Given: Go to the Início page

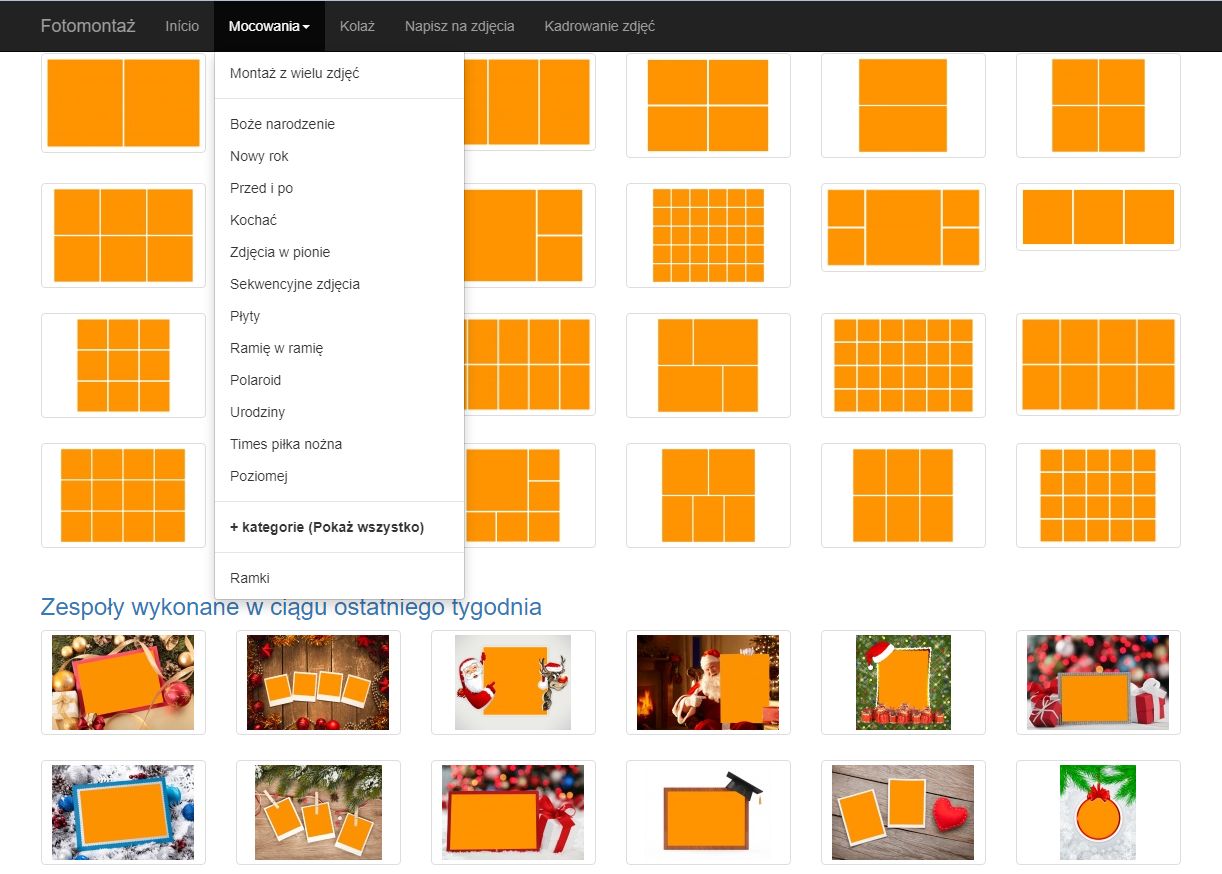Looking at the screenshot, I should [x=182, y=26].
